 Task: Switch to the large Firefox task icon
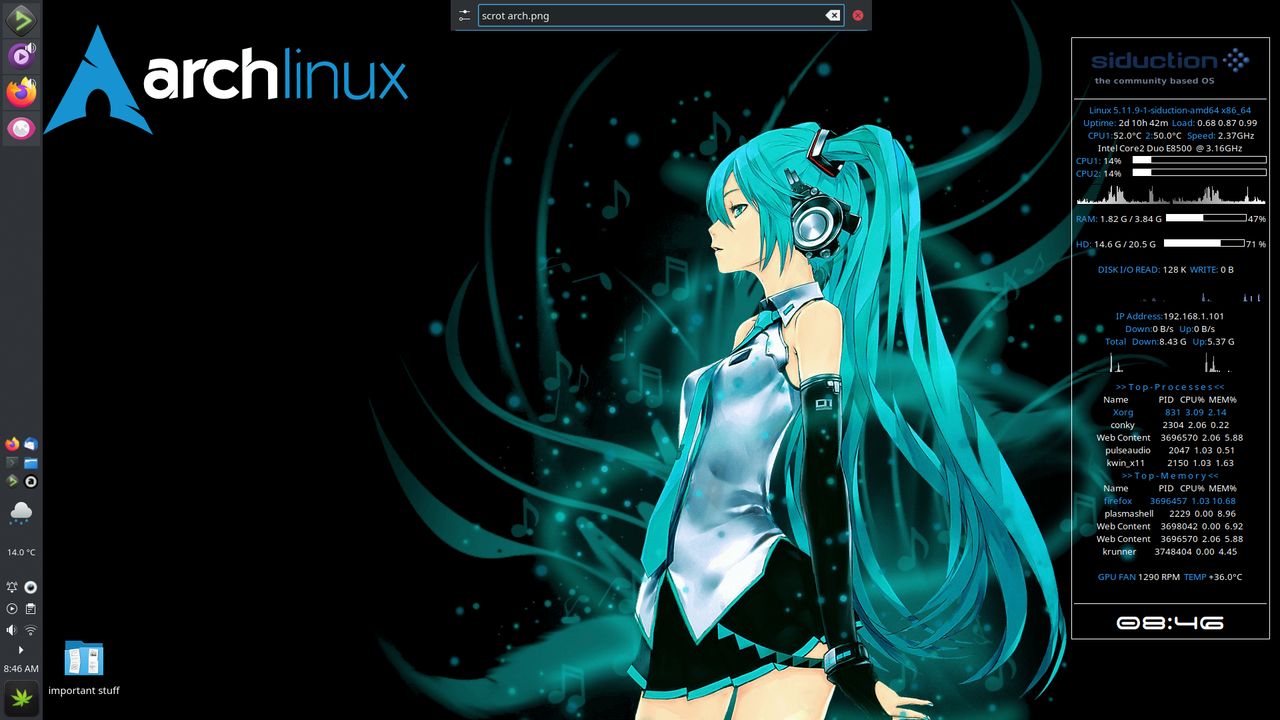click(x=20, y=93)
